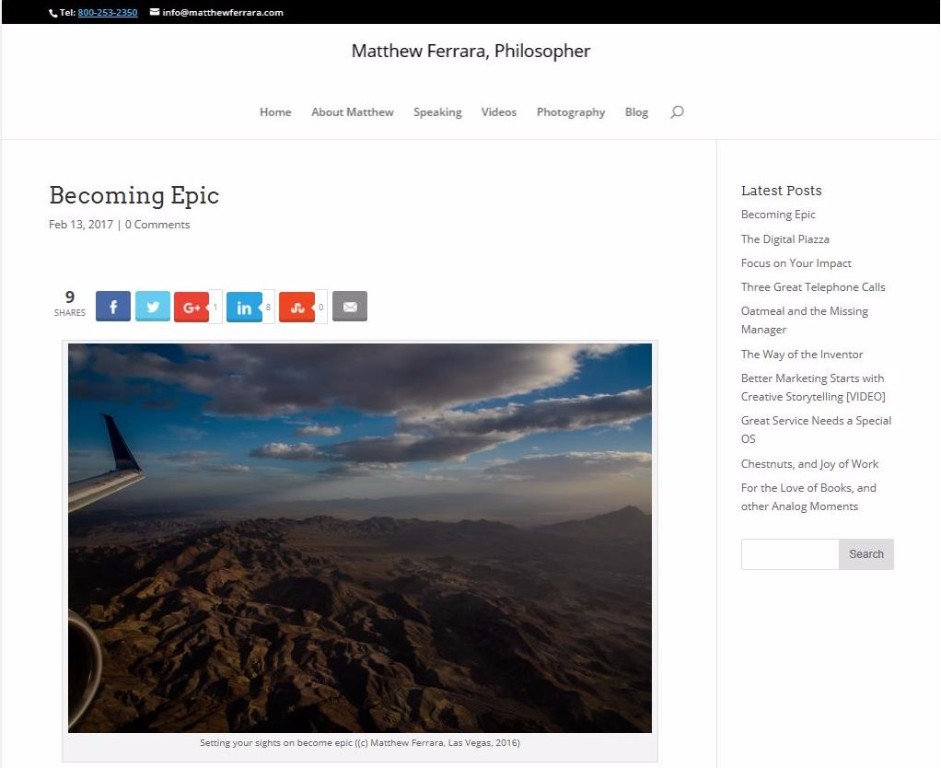941x768 pixels.
Task: Focus the sidebar search text field
Action: (789, 554)
